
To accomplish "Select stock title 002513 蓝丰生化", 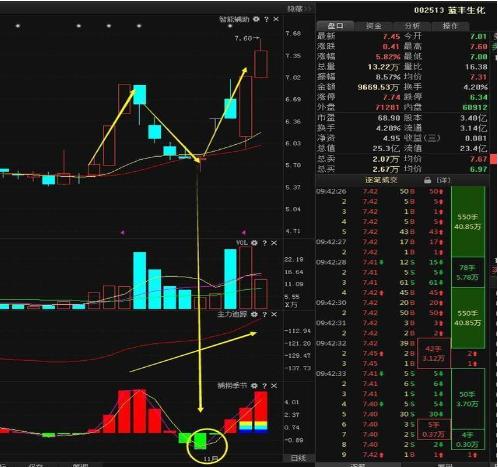I will click(x=449, y=10).
